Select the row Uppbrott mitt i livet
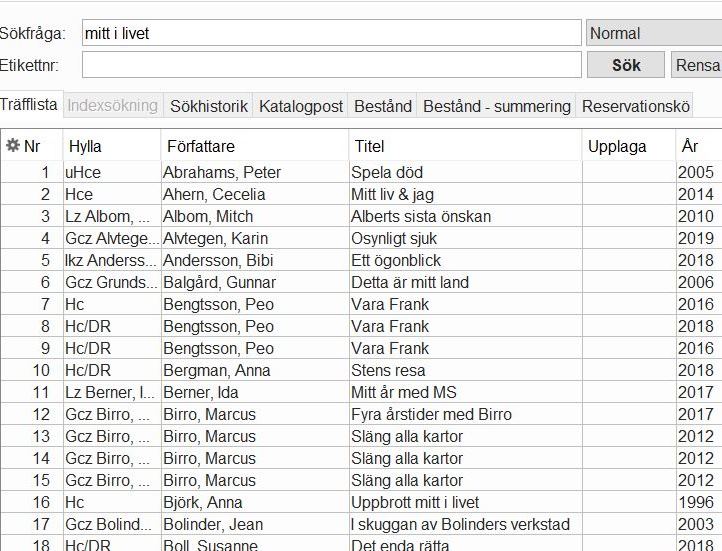 pyautogui.click(x=361, y=502)
